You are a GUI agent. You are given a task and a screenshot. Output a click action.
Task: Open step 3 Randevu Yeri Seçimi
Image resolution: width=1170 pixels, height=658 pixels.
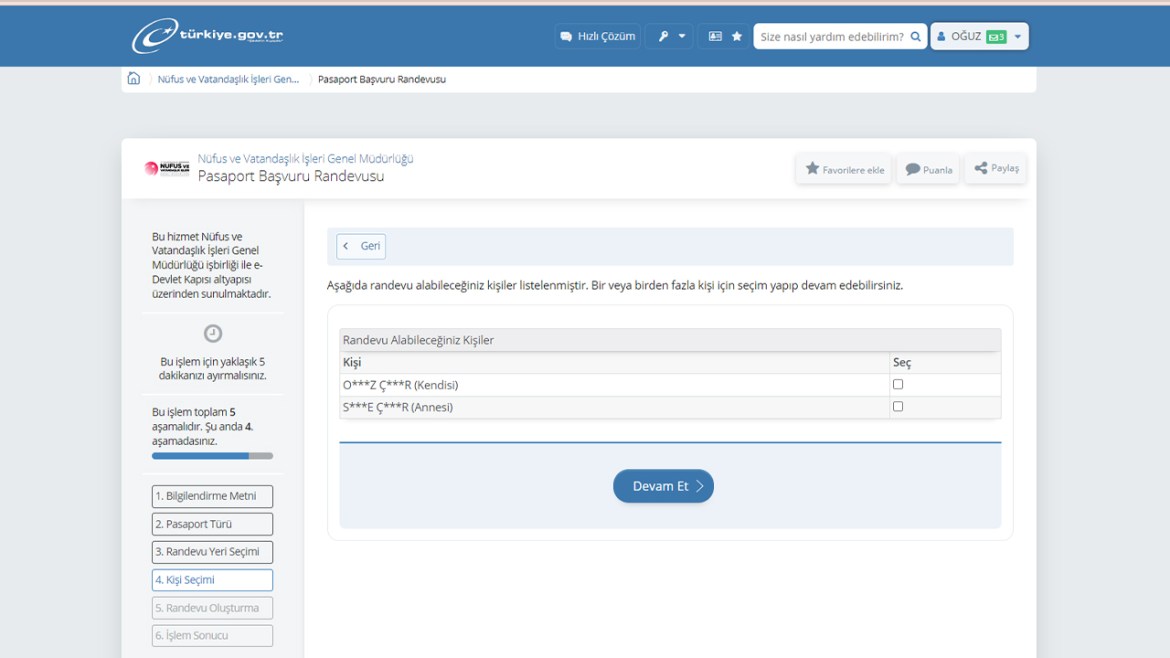(212, 552)
